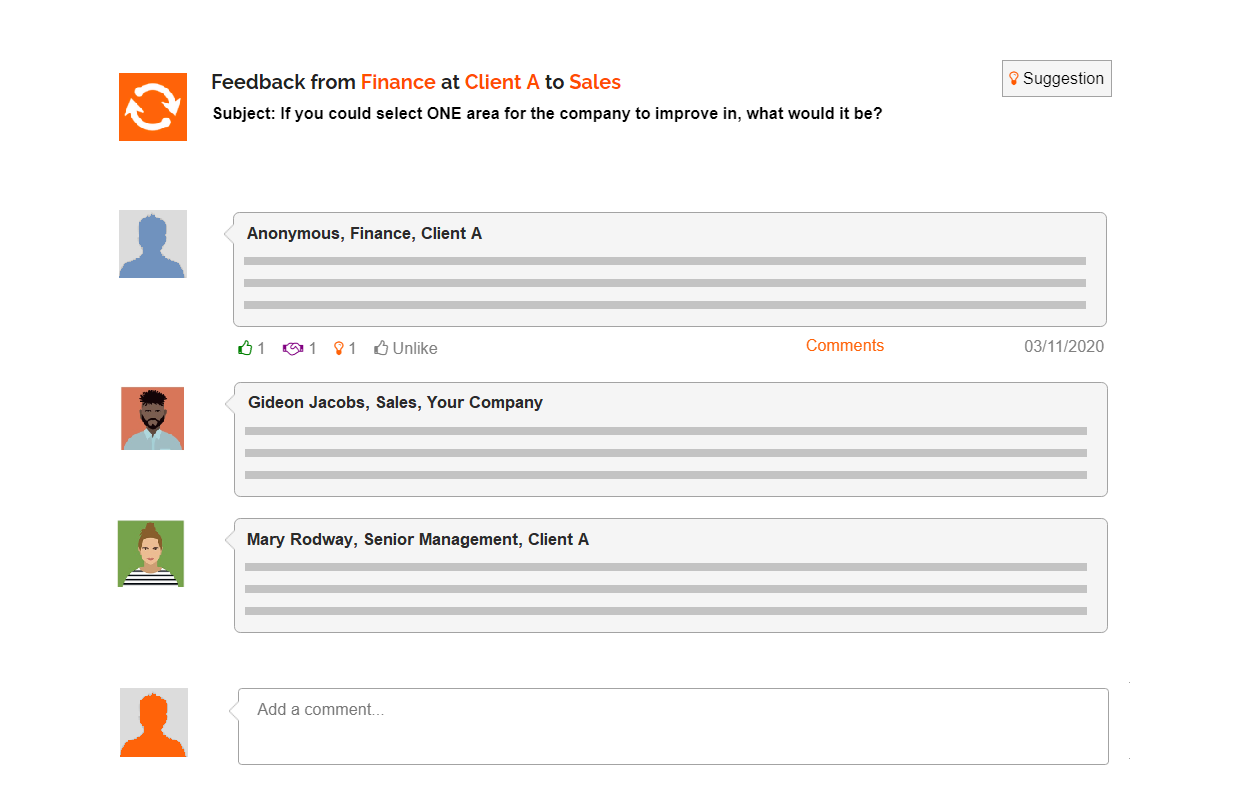This screenshot has height=800, width=1250.
Task: Click the orange Client A header link
Action: [502, 82]
